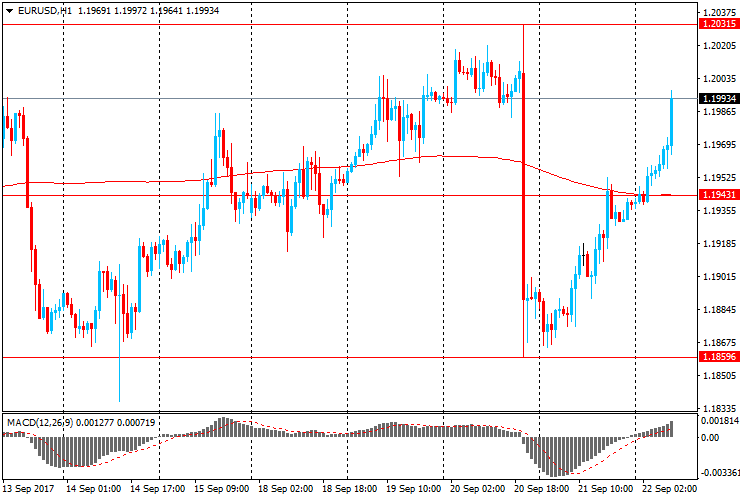Click the 1.18335 price scale value
This screenshot has width=740, height=500.
(719, 408)
